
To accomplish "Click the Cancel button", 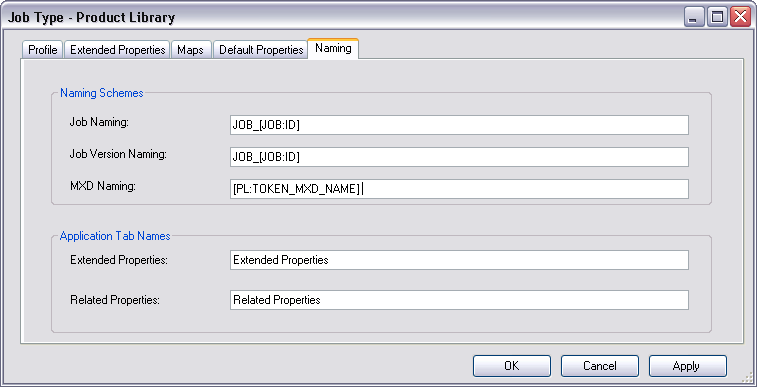I will pos(600,366).
